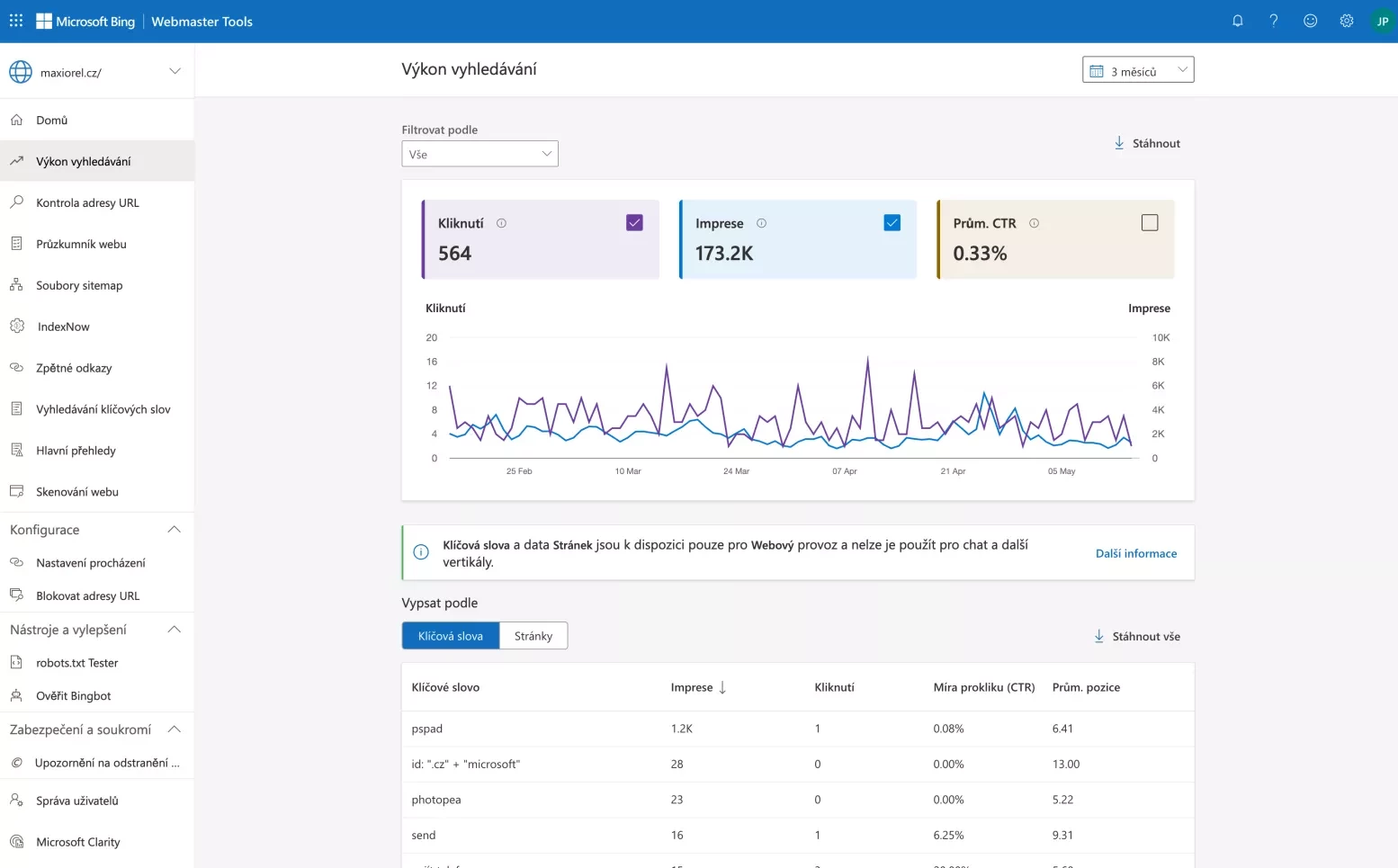
Task: Click the Kontrola adresy URL magnifier icon
Action: 16,202
